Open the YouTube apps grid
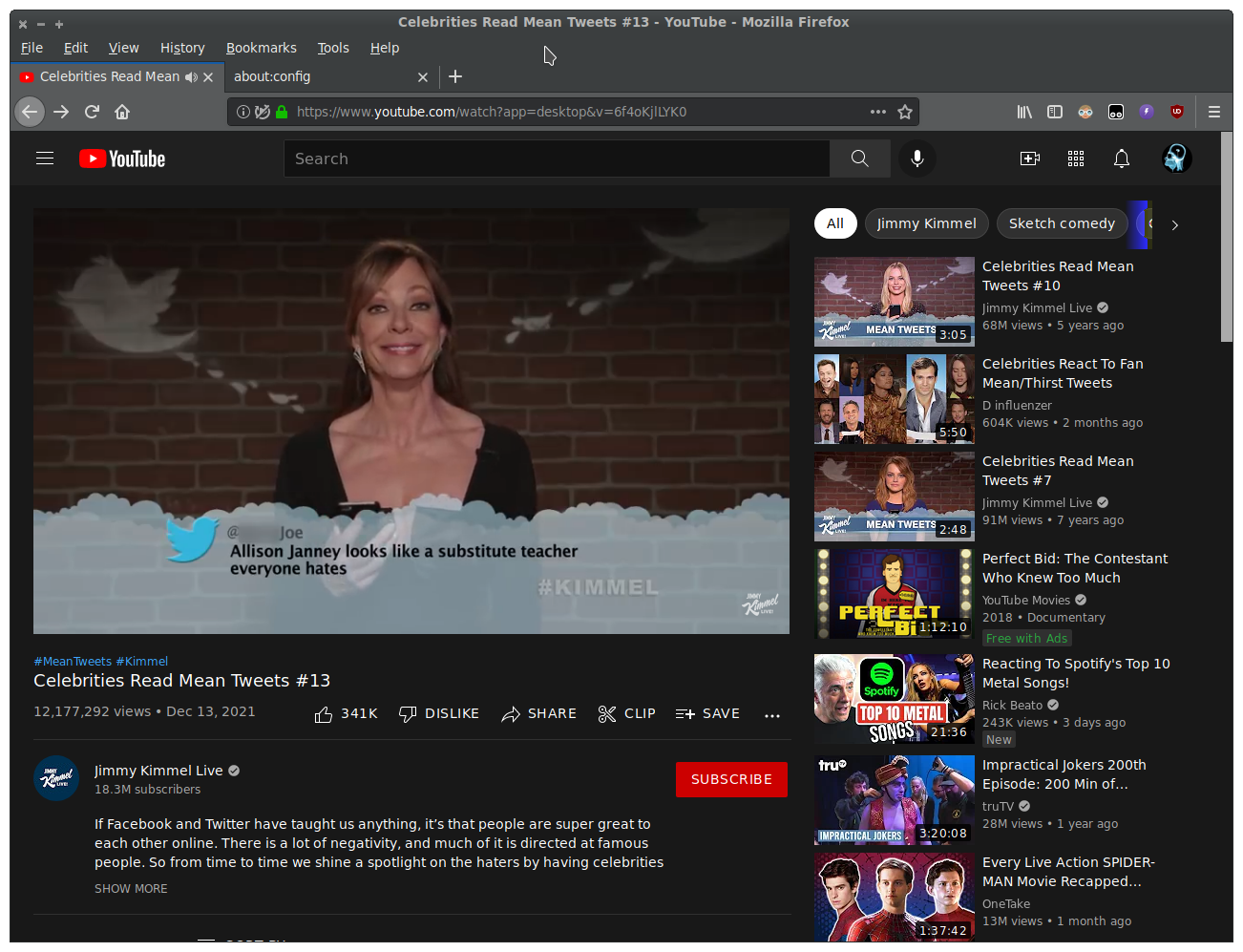 (x=1076, y=159)
